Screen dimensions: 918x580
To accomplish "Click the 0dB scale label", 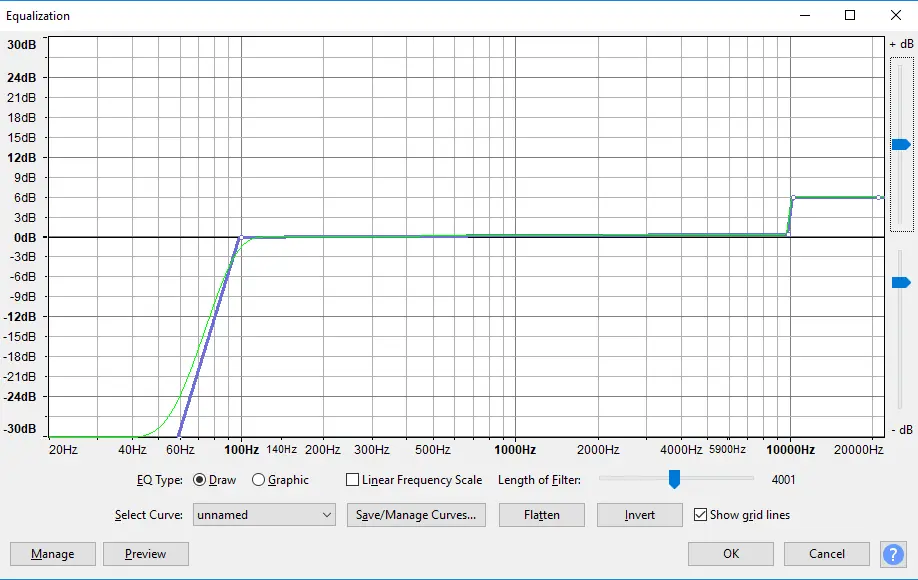I will coord(25,238).
